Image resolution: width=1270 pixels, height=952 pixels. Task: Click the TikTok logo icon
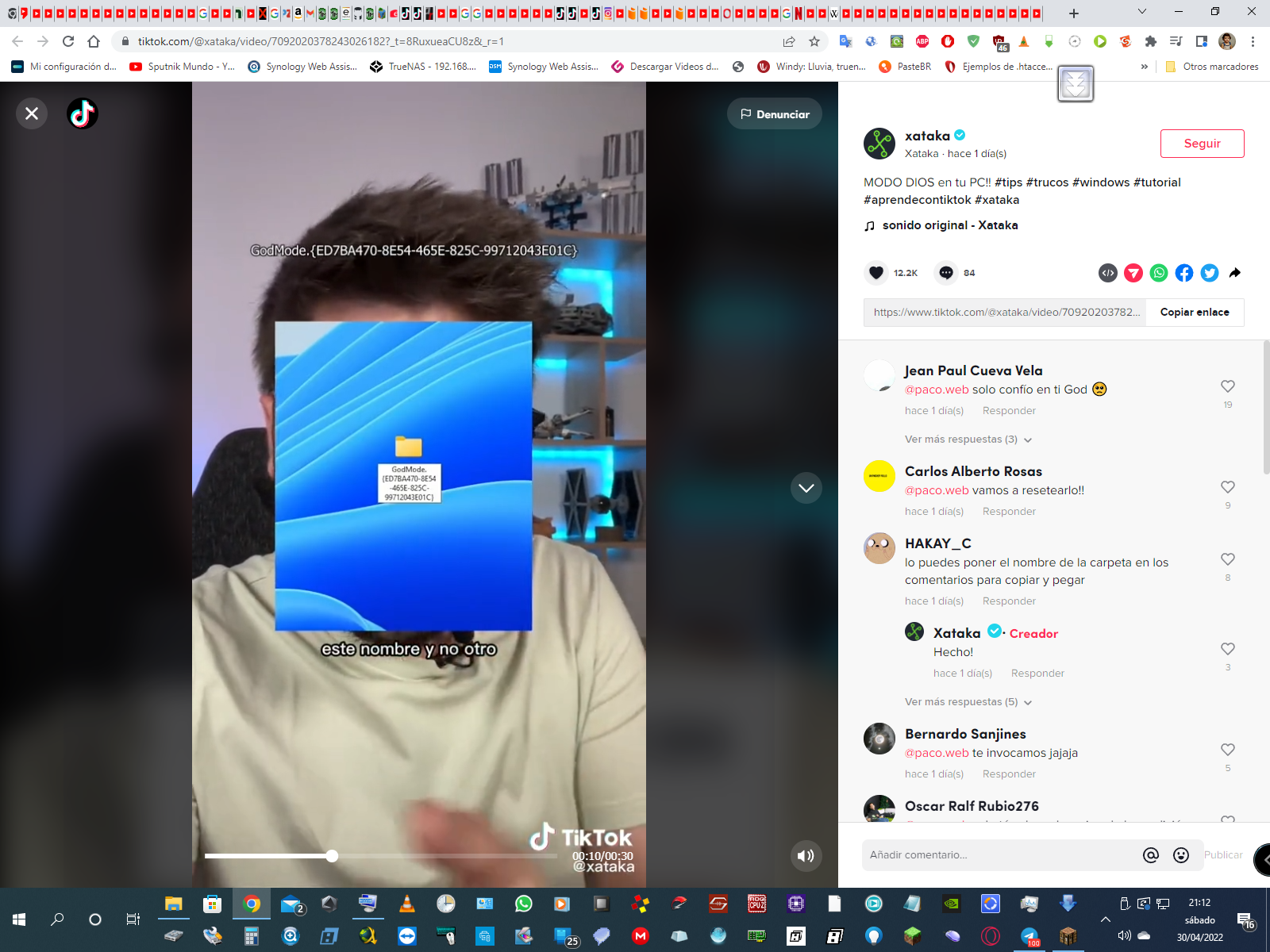coord(83,113)
